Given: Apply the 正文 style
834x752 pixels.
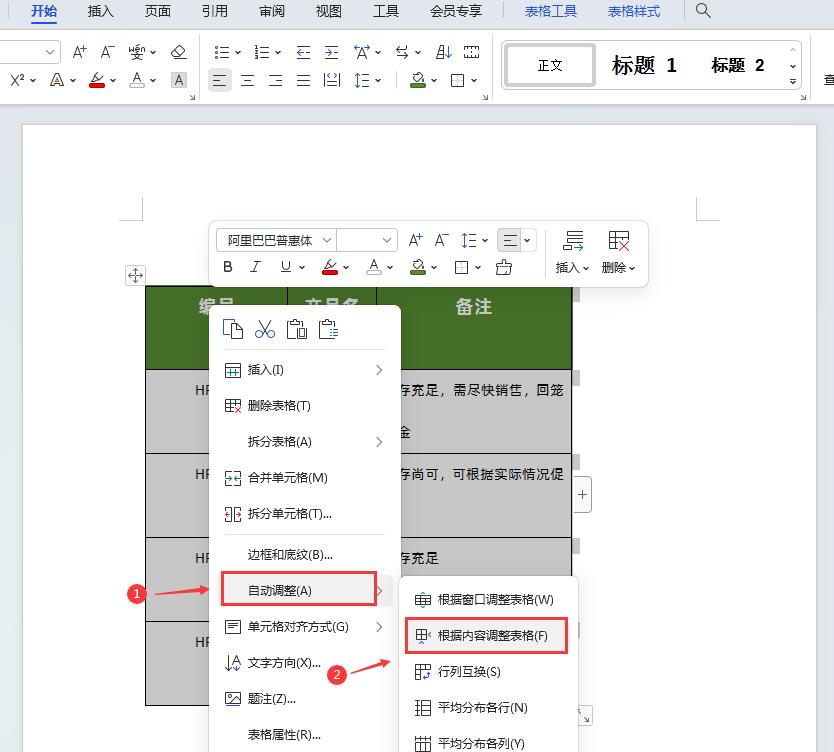Looking at the screenshot, I should pyautogui.click(x=549, y=65).
